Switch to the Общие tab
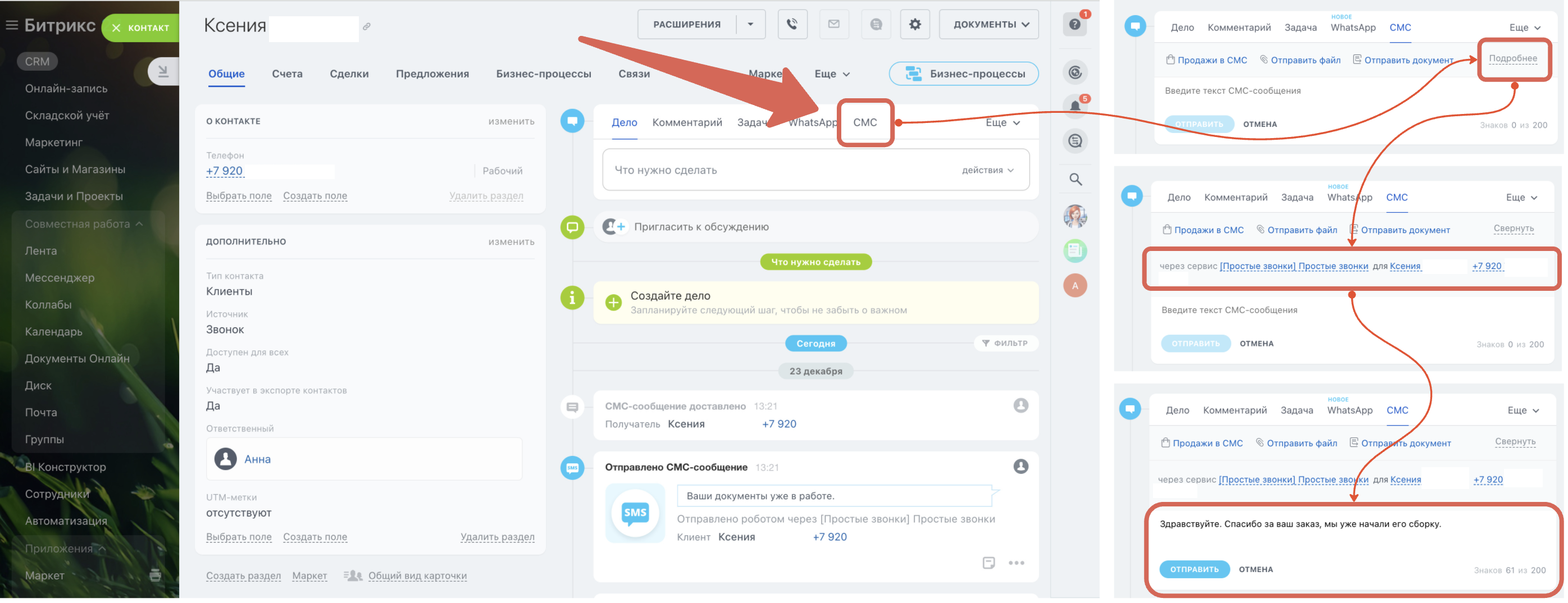Screen dimensions: 1568x603 [x=226, y=74]
